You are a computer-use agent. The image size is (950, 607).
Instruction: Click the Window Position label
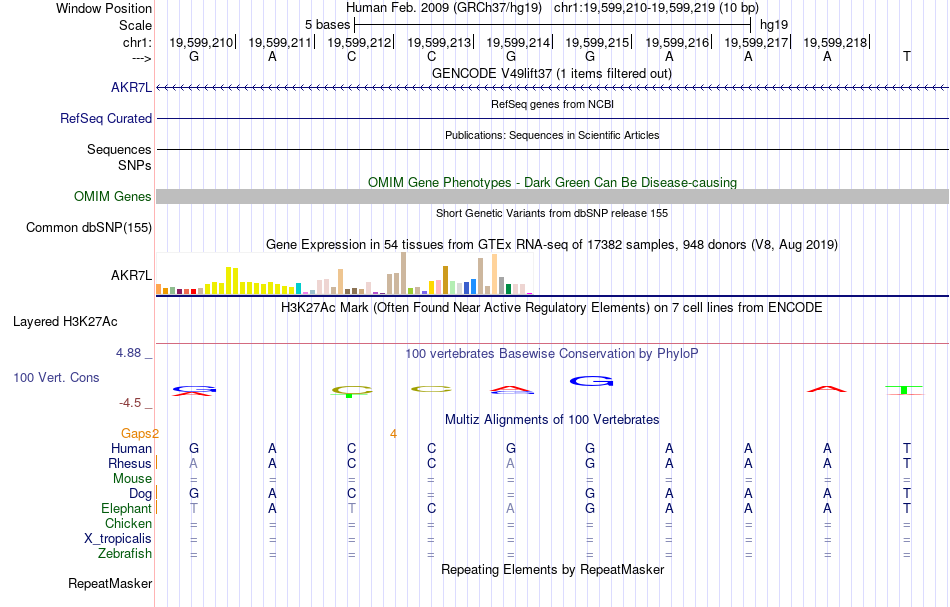click(104, 8)
